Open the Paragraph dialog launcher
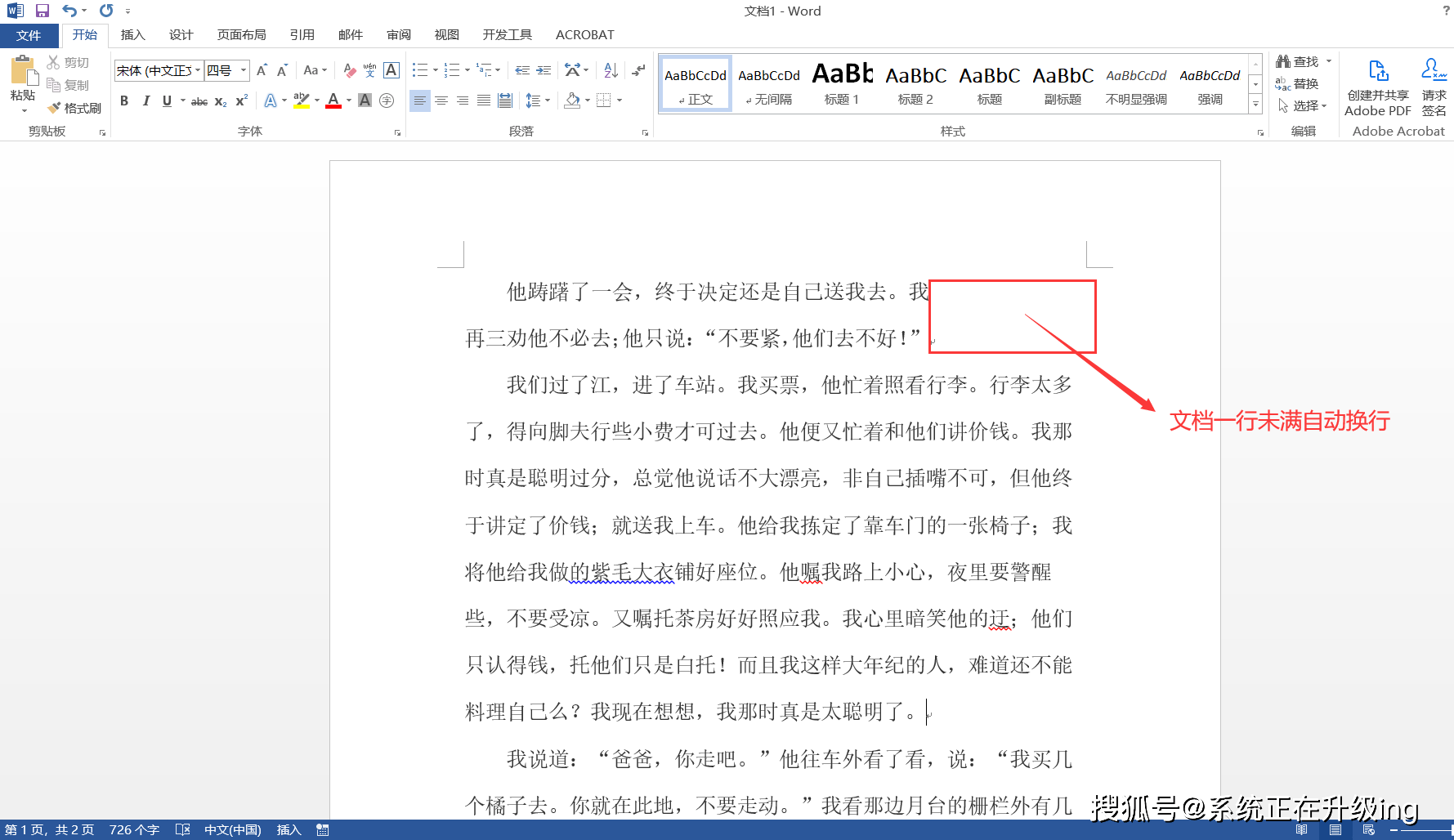The image size is (1454, 840). click(645, 132)
